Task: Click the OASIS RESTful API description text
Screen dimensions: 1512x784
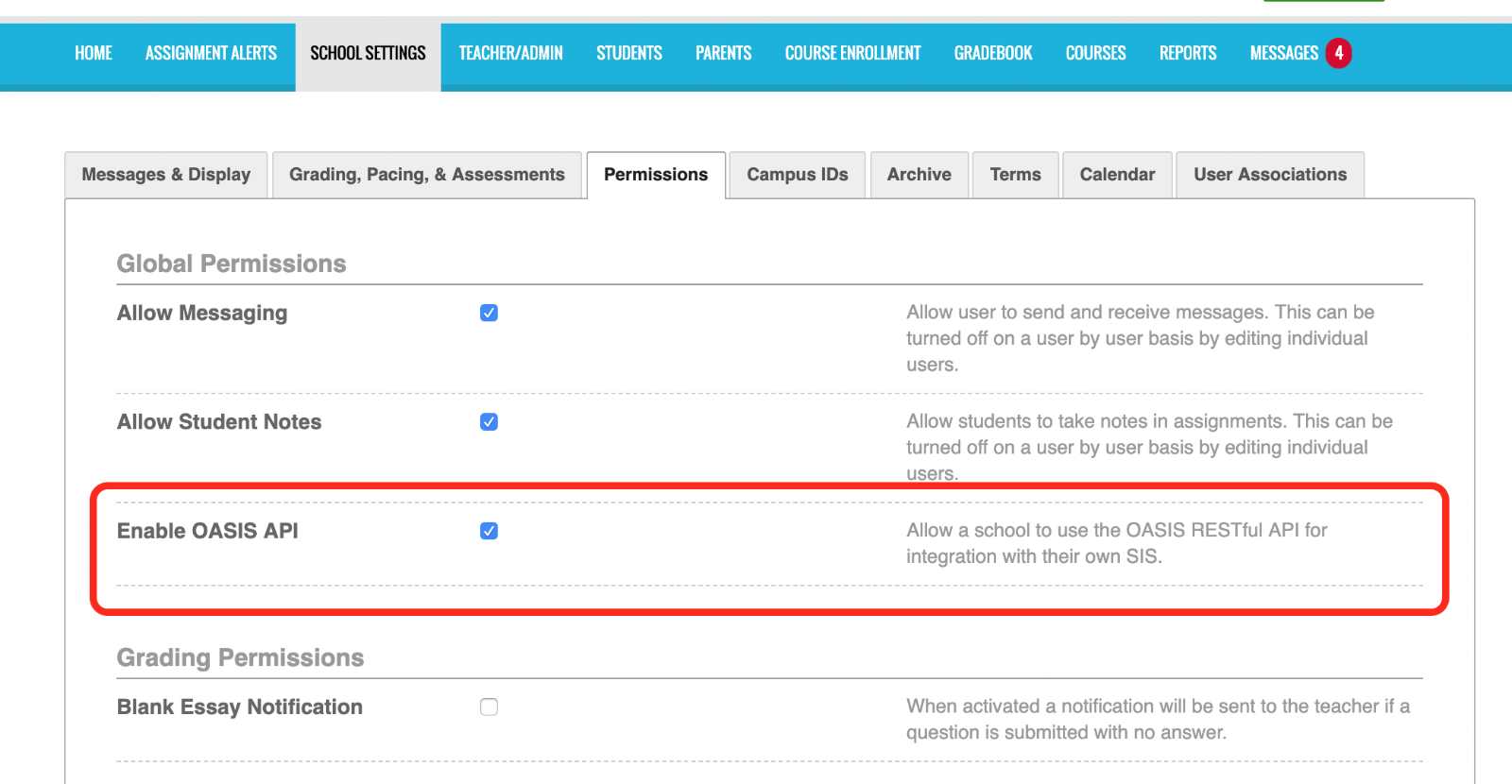Action: click(x=1117, y=543)
